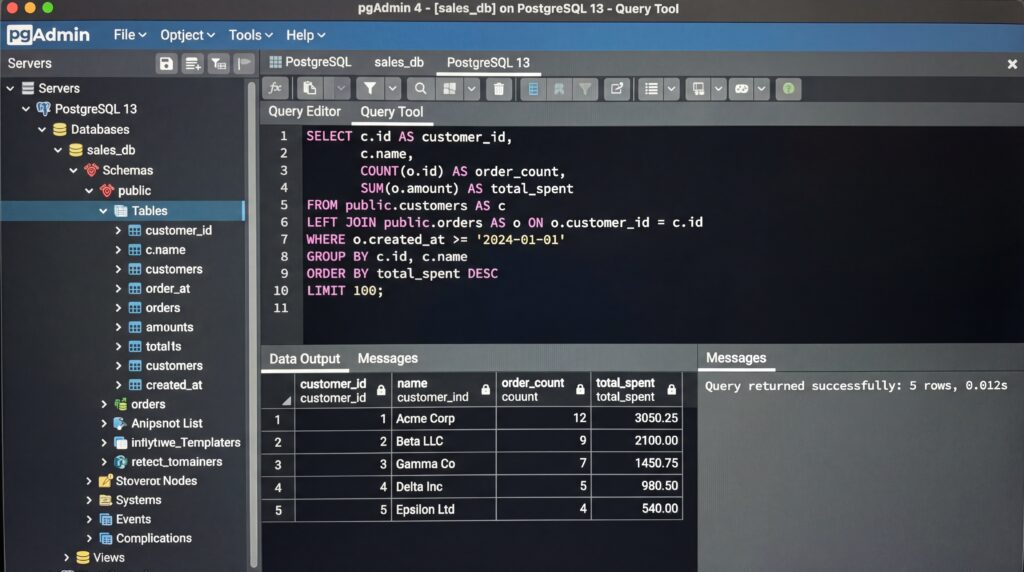Open the File menu
1024x572 pixels.
coord(129,35)
